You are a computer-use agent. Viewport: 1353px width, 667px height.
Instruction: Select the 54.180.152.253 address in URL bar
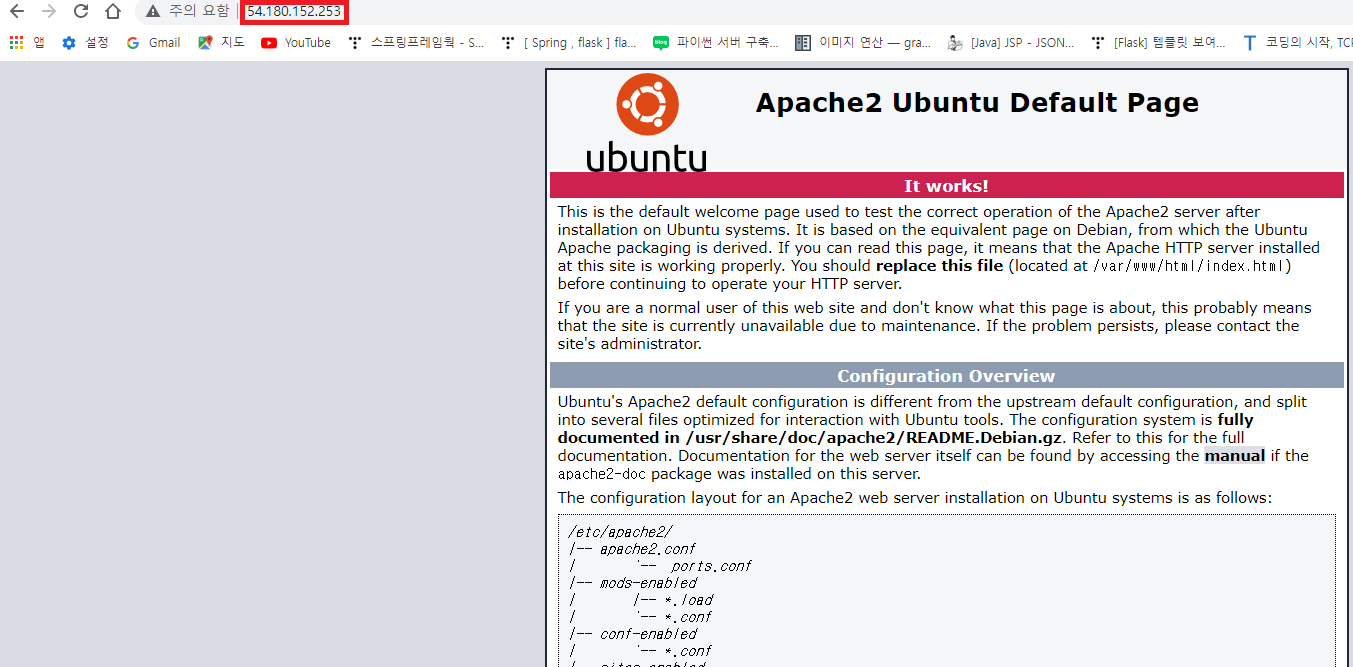point(294,12)
